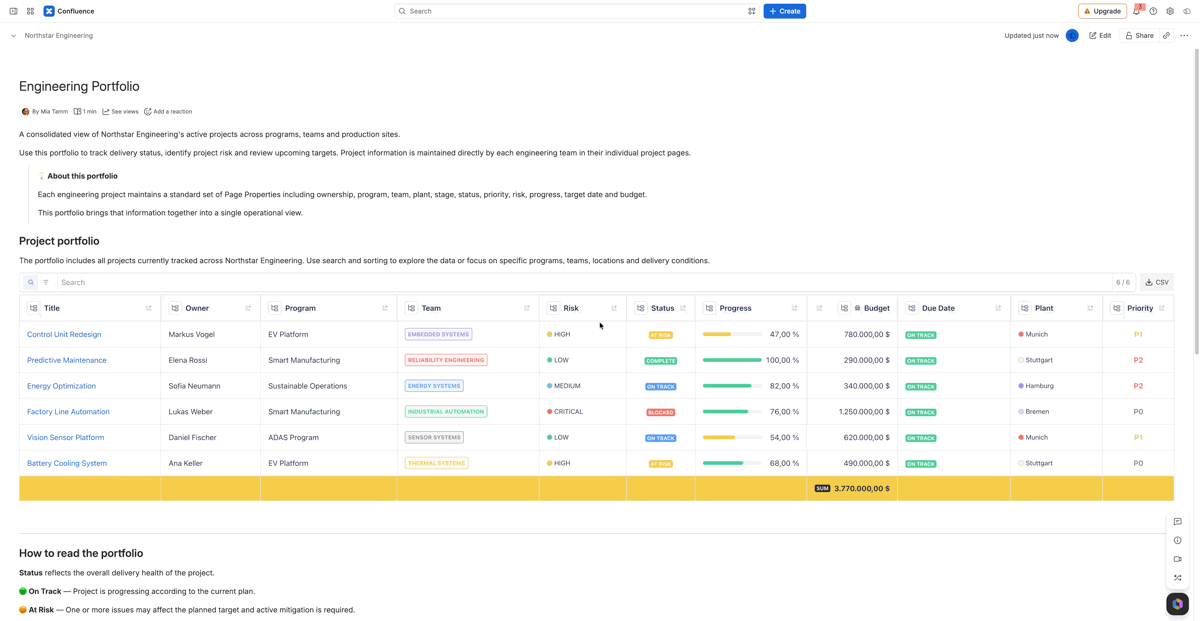Open user avatar next to Updated just now
Viewport: 1200px width, 621px height.
1072,36
